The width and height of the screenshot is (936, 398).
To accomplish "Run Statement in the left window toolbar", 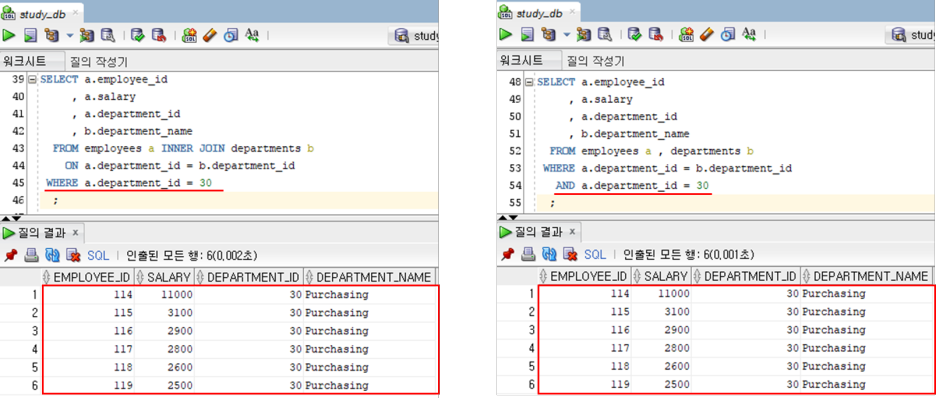I will point(8,35).
